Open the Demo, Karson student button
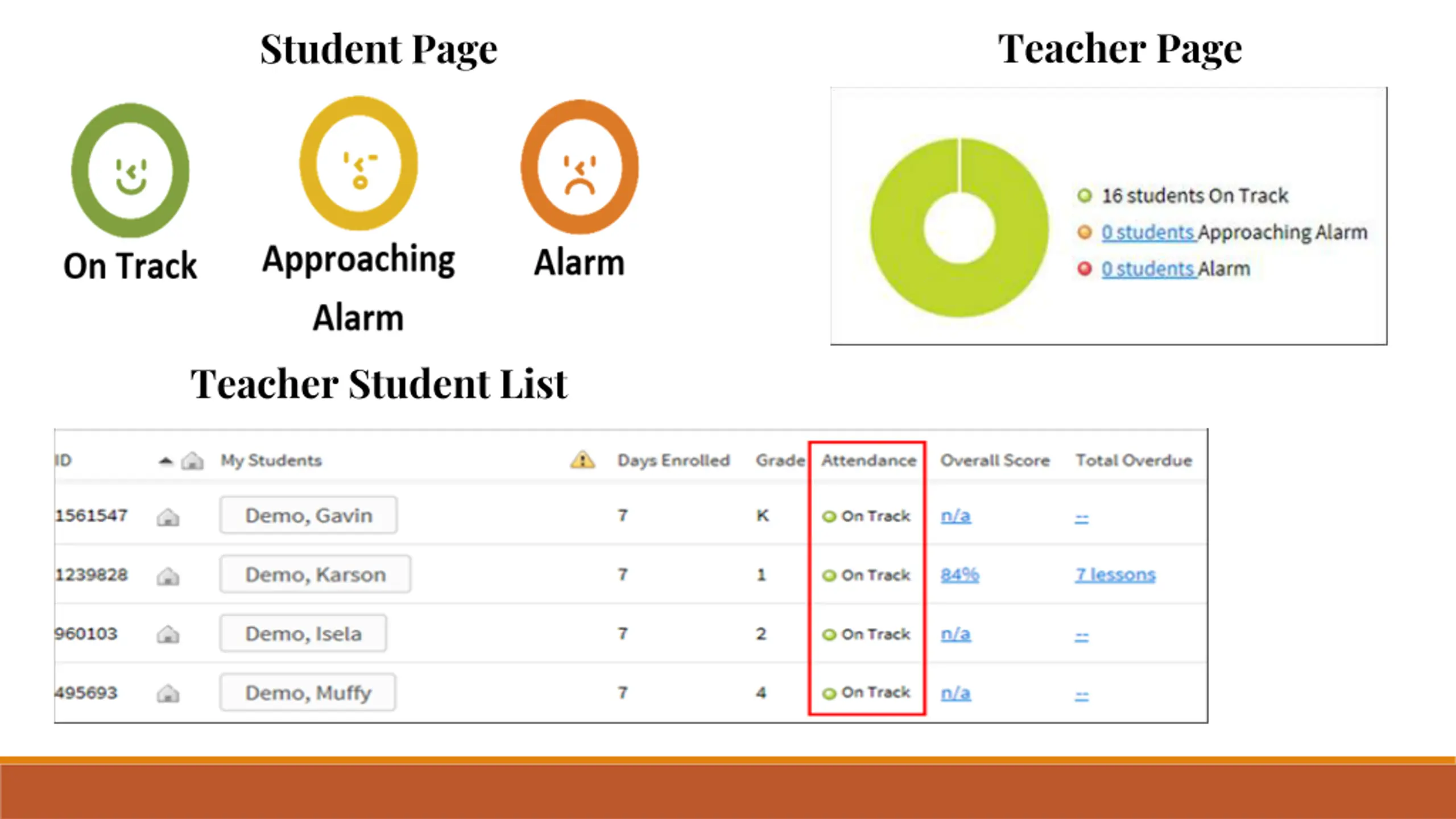The width and height of the screenshot is (1456, 819). pyautogui.click(x=315, y=574)
